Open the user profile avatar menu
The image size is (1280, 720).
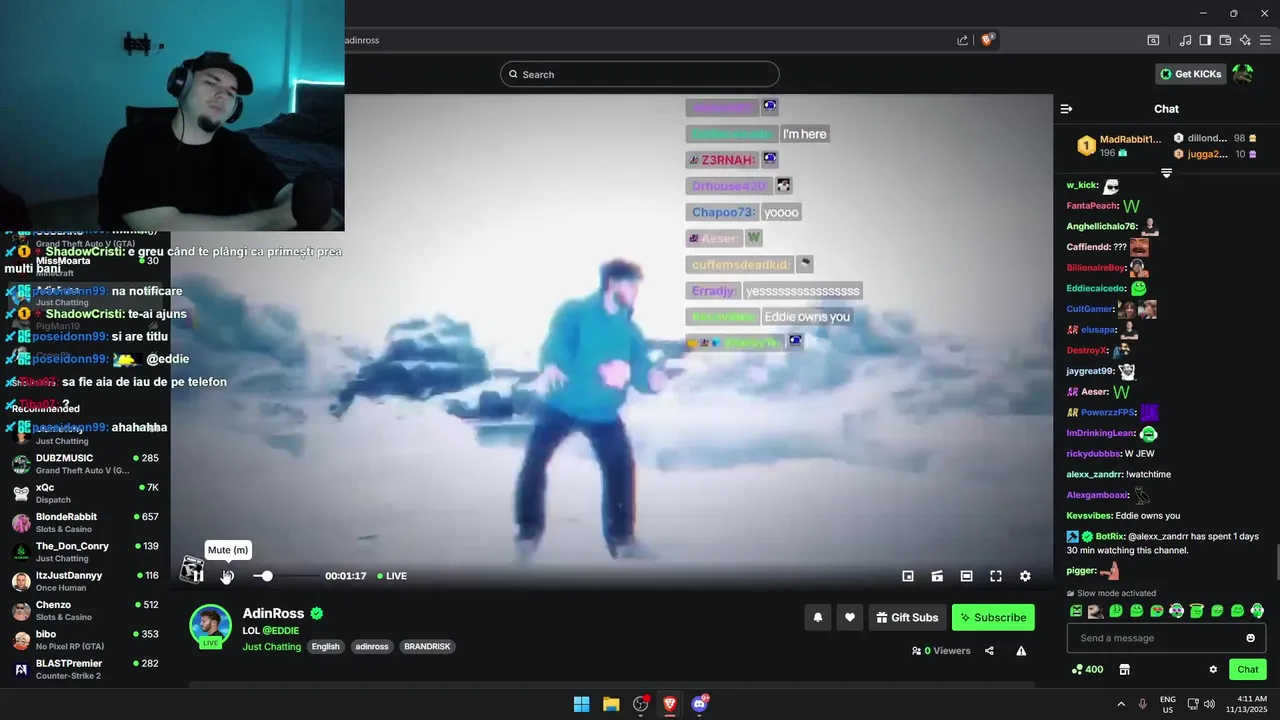pyautogui.click(x=1242, y=74)
